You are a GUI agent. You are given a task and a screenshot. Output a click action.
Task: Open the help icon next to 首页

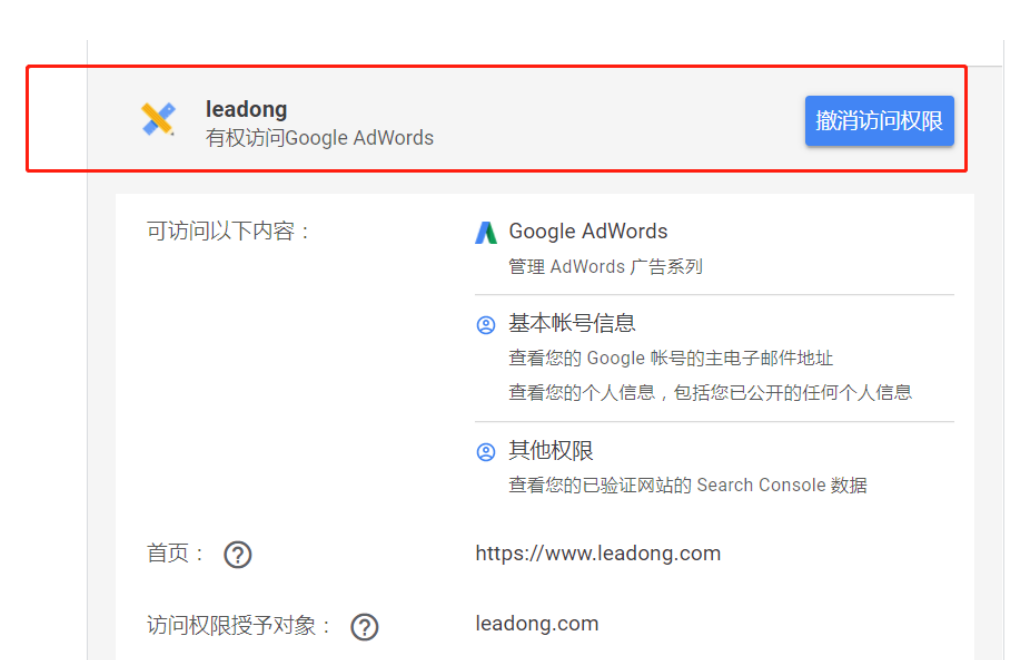click(237, 554)
